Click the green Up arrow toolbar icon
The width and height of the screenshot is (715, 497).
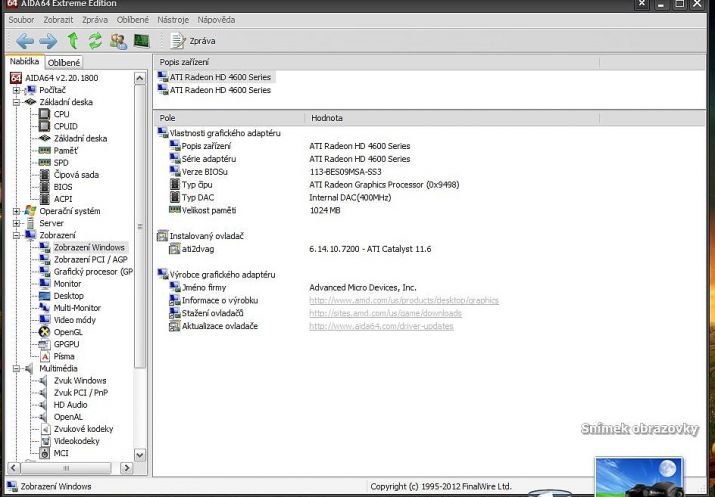coord(73,41)
